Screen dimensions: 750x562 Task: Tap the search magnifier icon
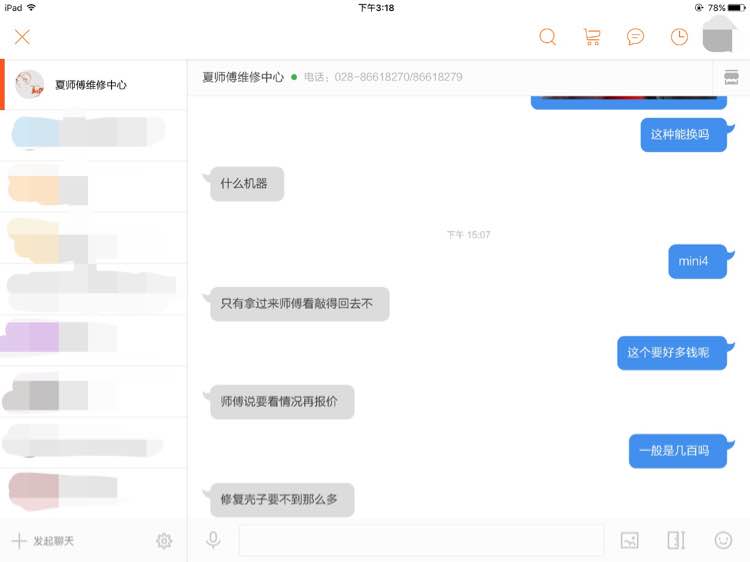[548, 37]
